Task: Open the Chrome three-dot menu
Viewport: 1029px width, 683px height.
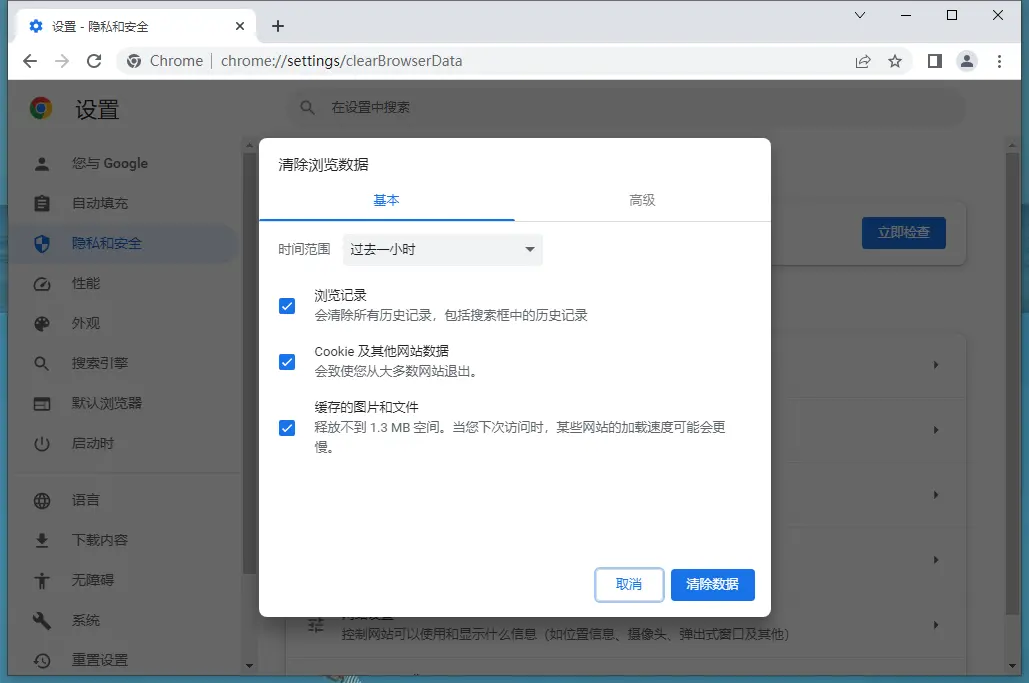Action: [x=1000, y=61]
